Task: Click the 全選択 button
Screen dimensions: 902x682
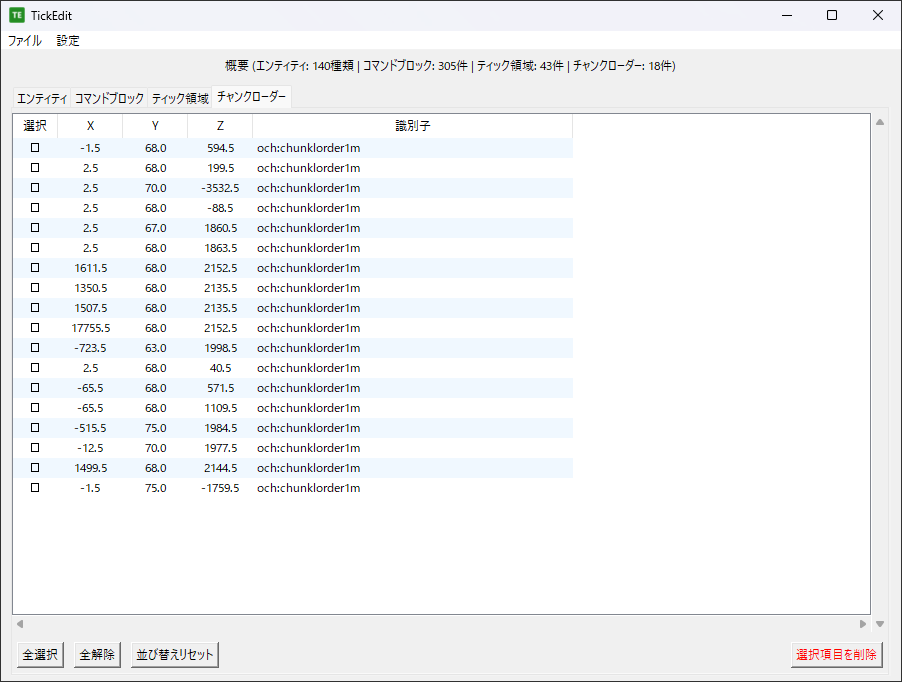Action: (40, 654)
